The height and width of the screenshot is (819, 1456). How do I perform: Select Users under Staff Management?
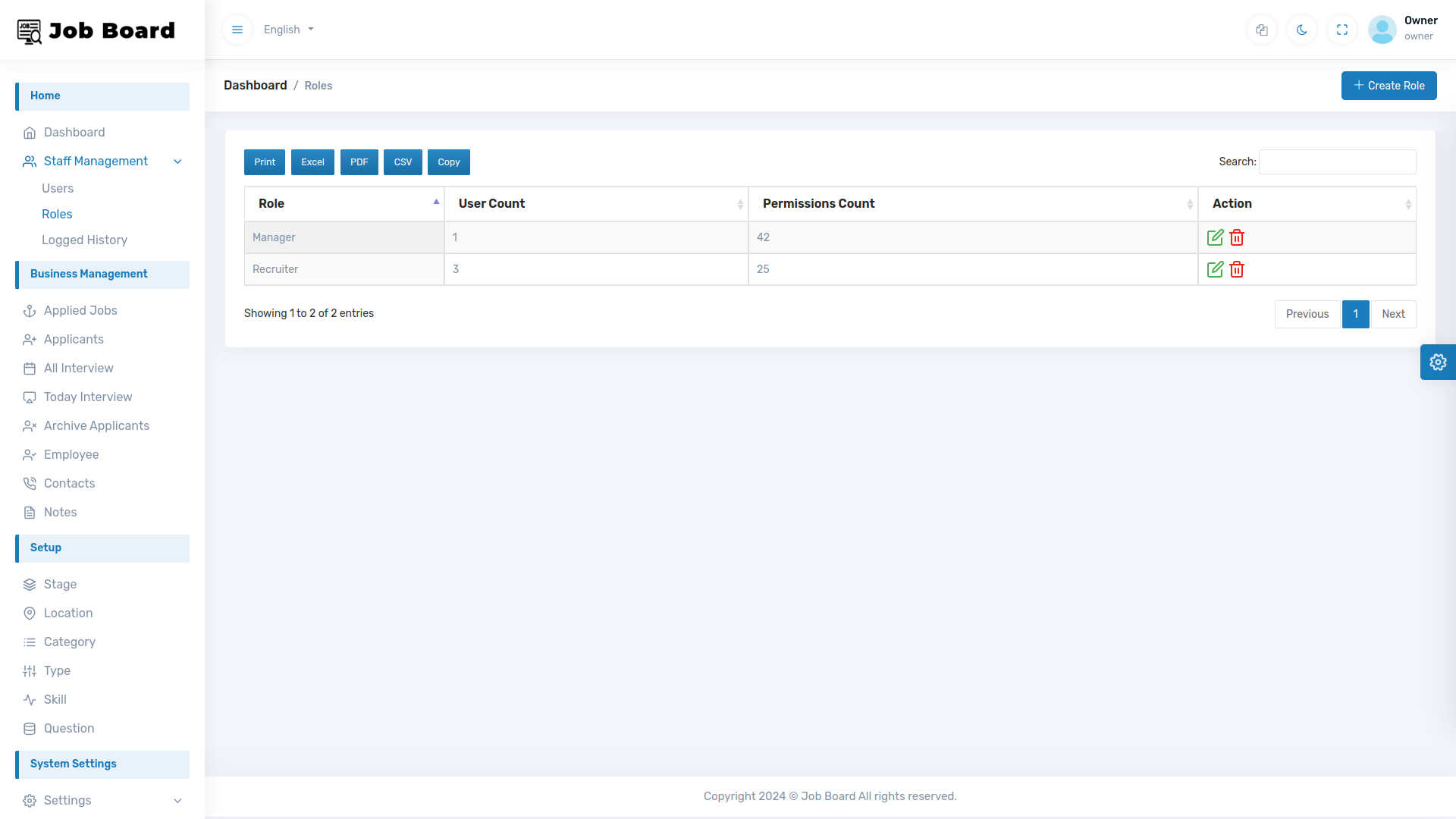click(x=58, y=188)
